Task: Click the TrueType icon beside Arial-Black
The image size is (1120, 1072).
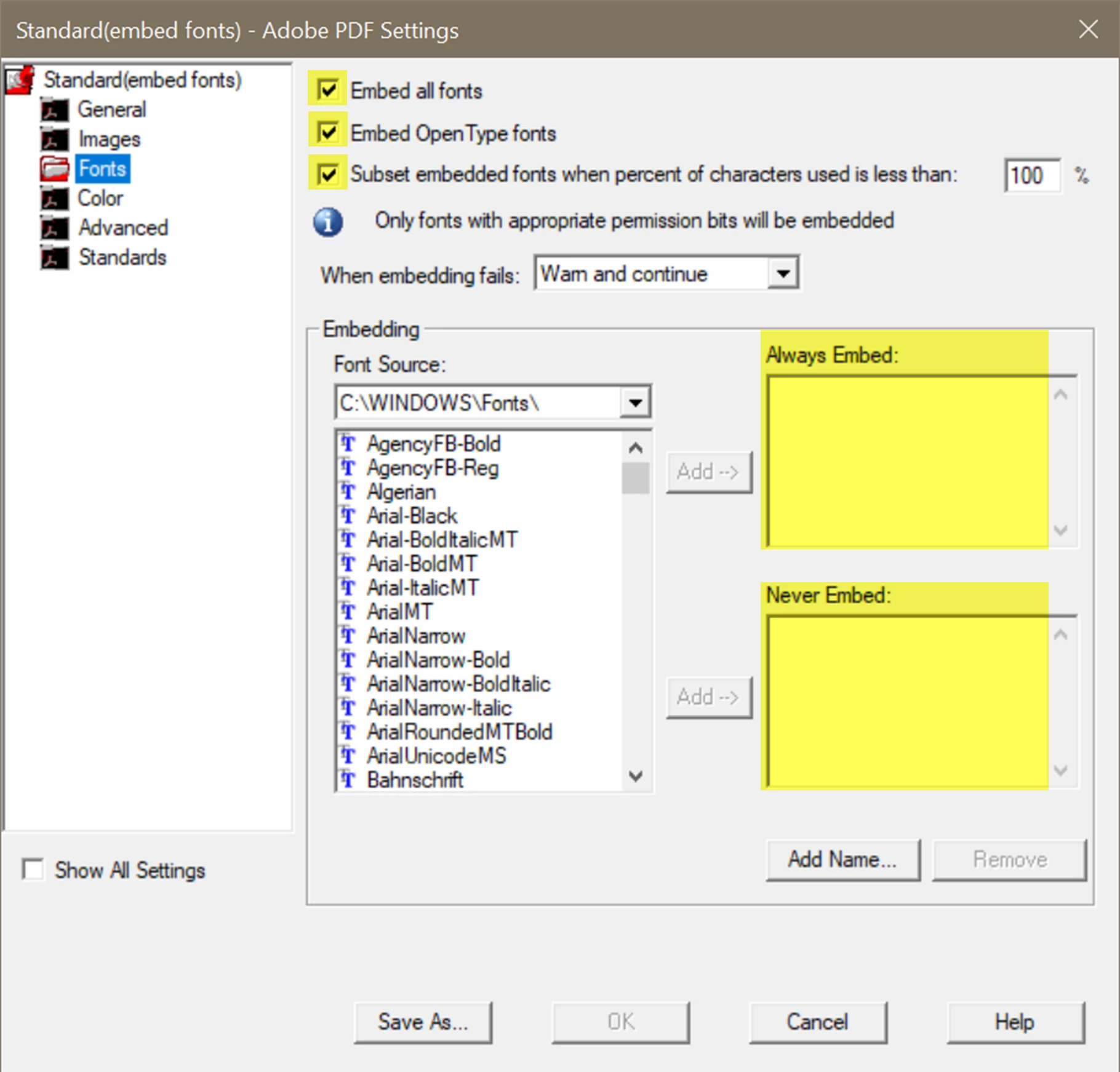Action: 348,516
